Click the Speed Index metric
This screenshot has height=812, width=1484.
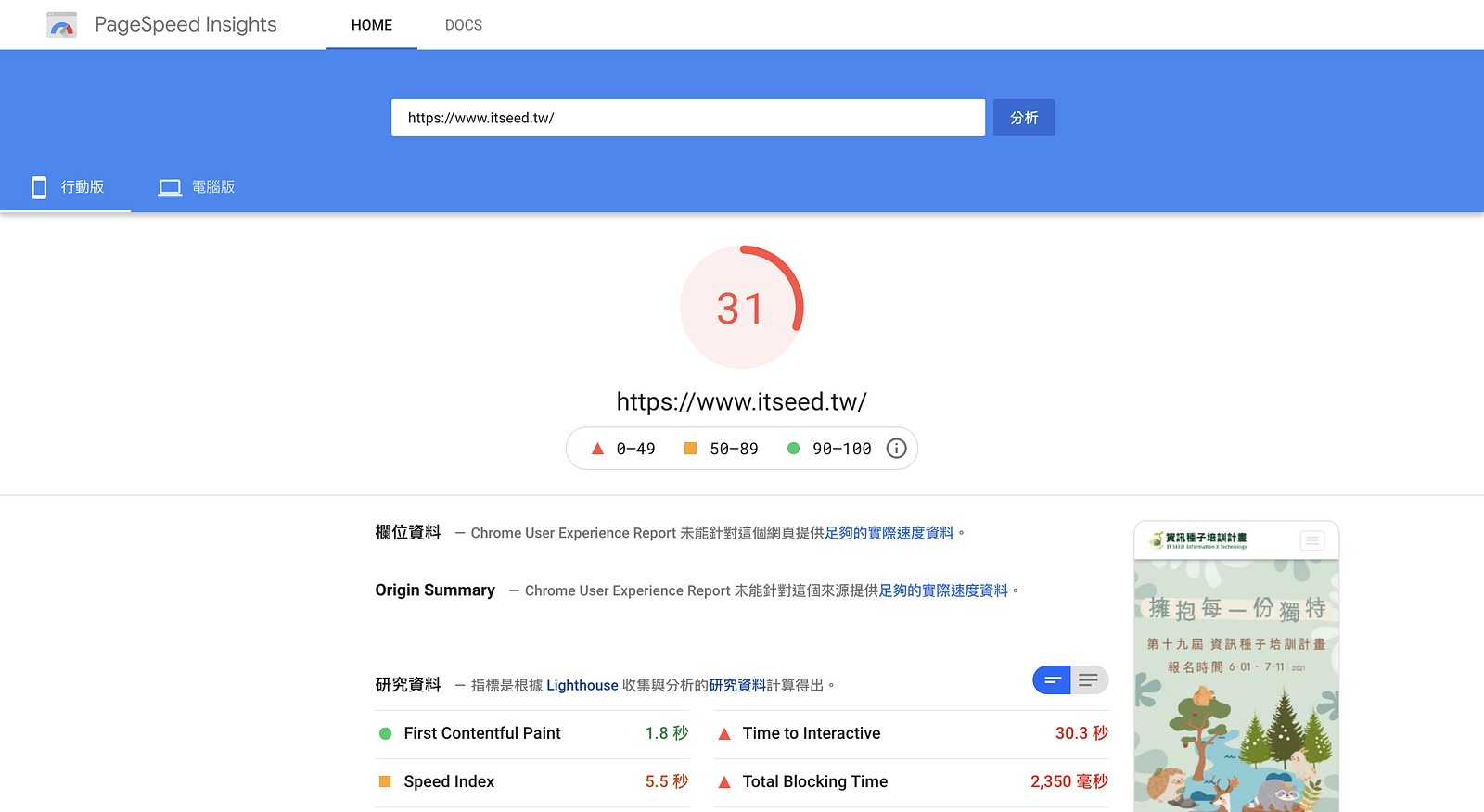(532, 782)
